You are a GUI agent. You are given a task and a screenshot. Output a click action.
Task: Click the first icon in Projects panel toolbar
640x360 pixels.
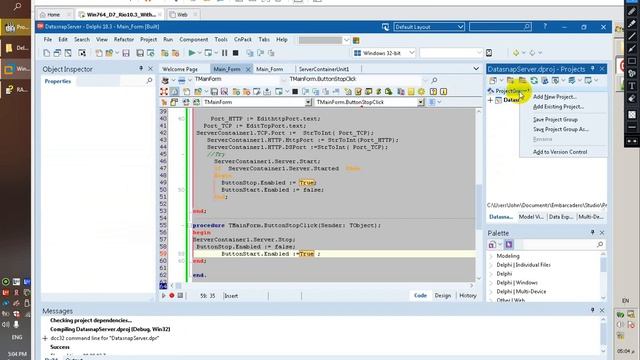pyautogui.click(x=493, y=80)
